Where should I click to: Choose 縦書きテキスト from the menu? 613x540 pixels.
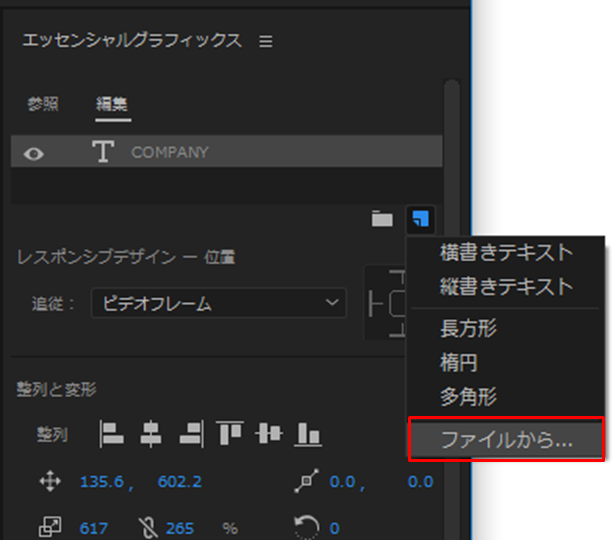(x=506, y=287)
